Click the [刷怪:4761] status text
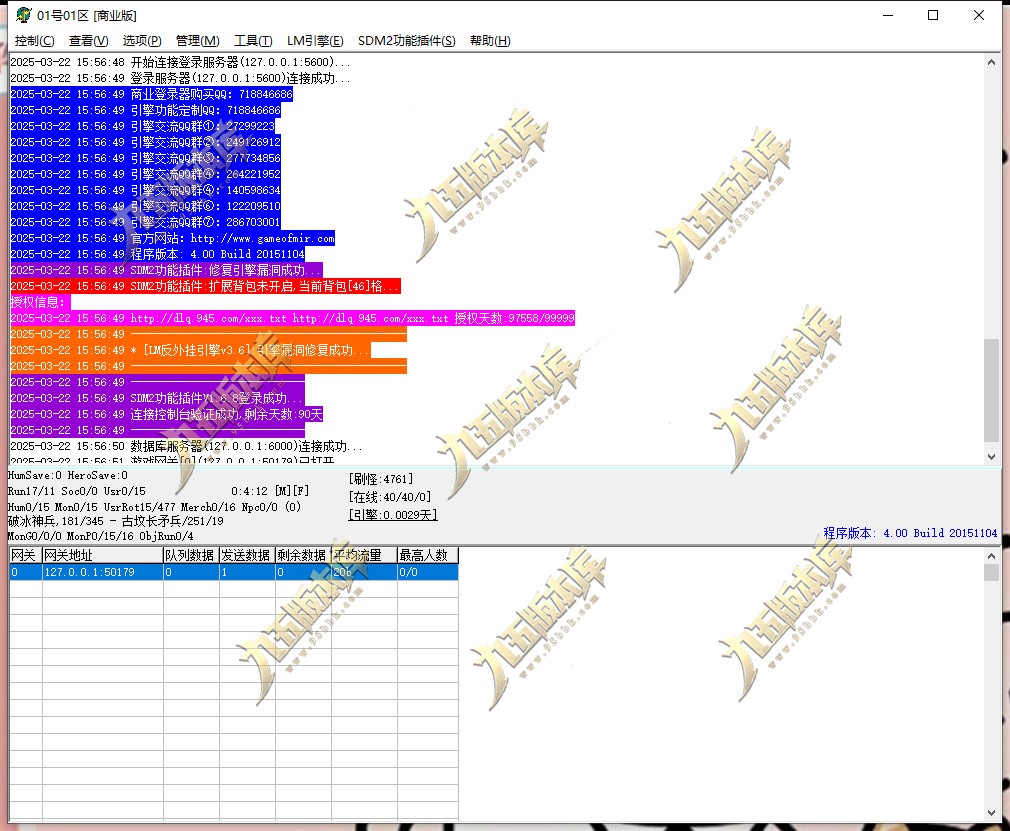 tap(381, 479)
